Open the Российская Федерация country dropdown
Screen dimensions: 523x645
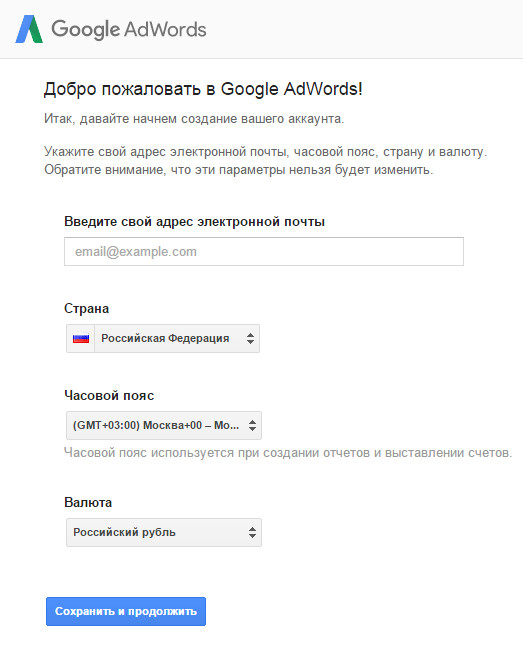[163, 339]
